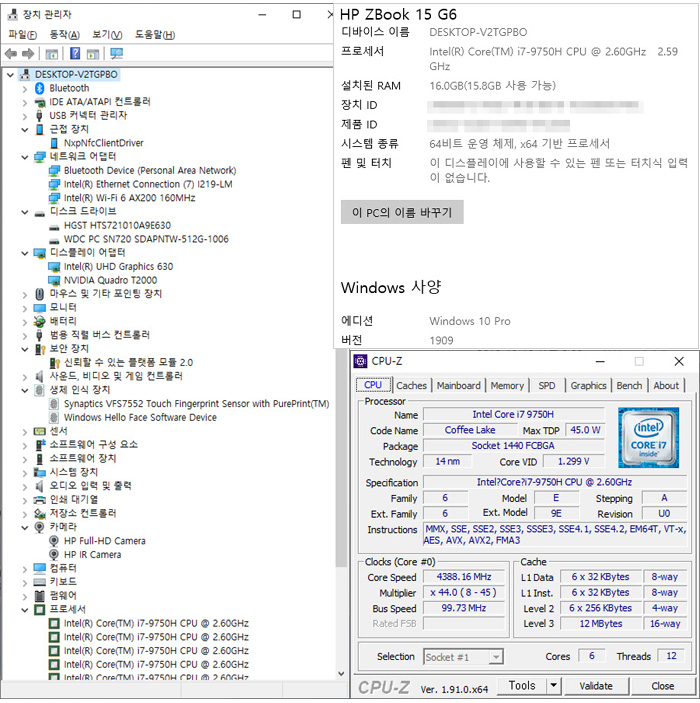Collapse the network adapters category

click(x=25, y=157)
